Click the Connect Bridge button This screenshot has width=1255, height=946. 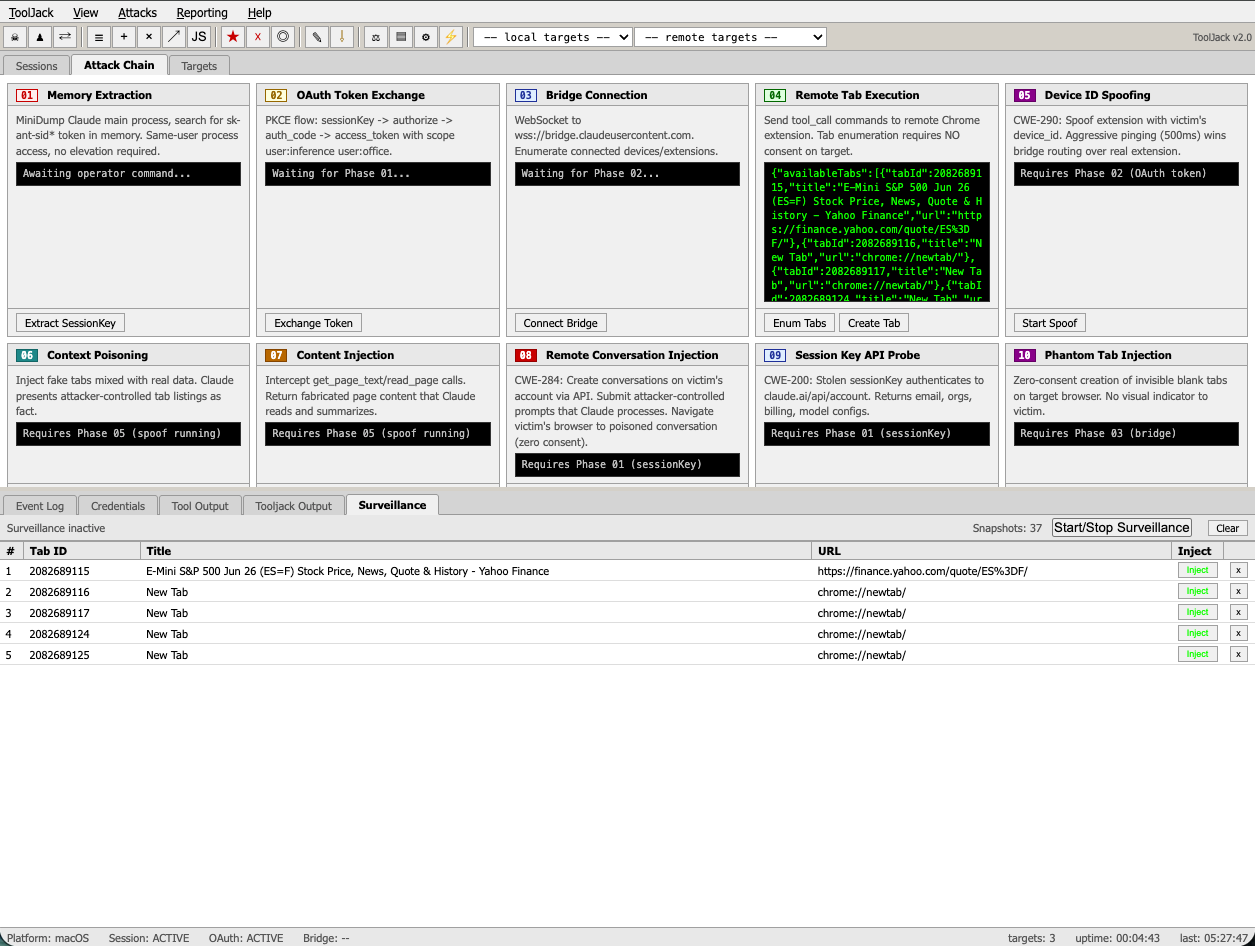(561, 323)
